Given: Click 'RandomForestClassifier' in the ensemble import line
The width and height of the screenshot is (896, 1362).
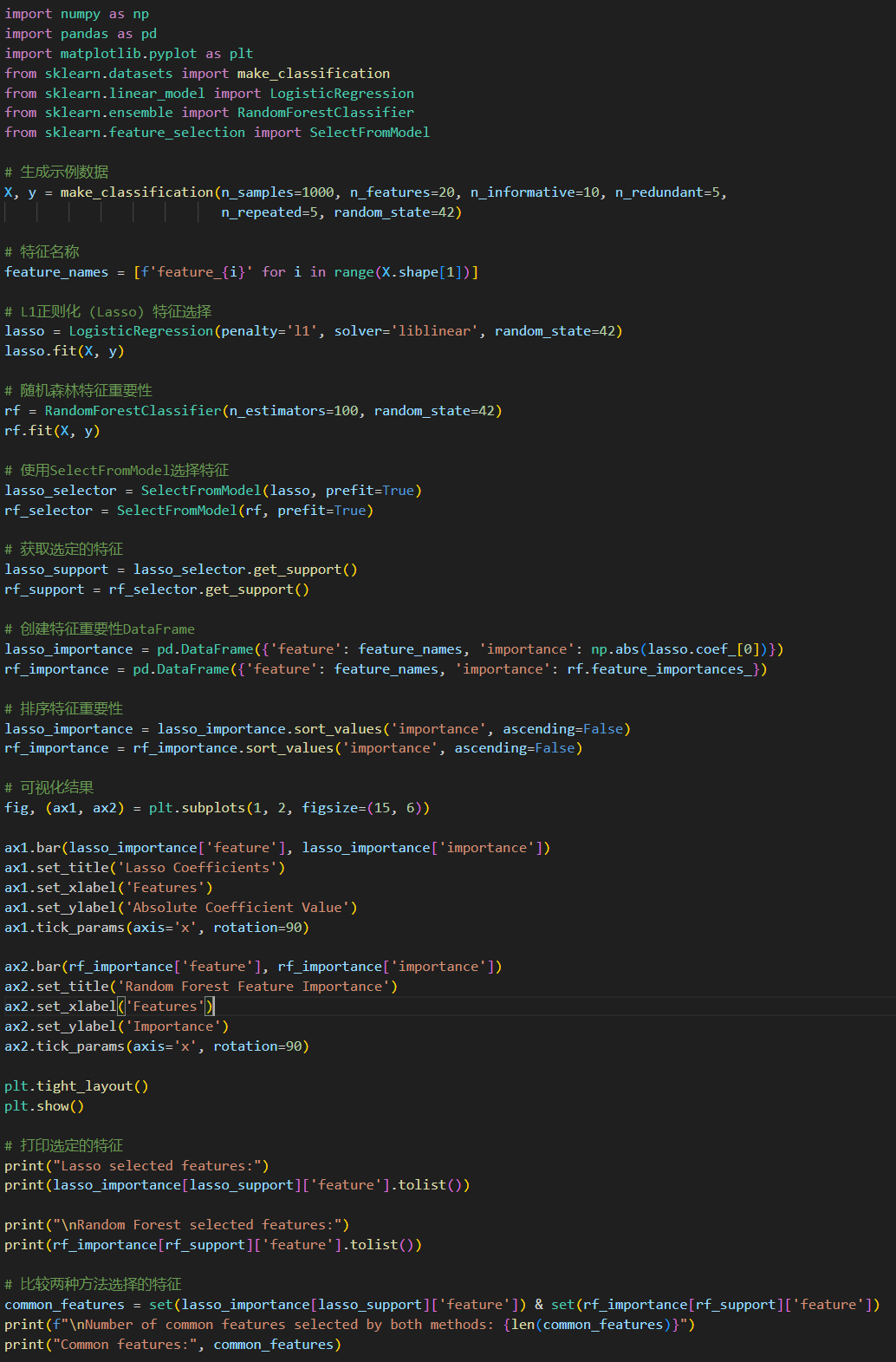Looking at the screenshot, I should (x=326, y=113).
